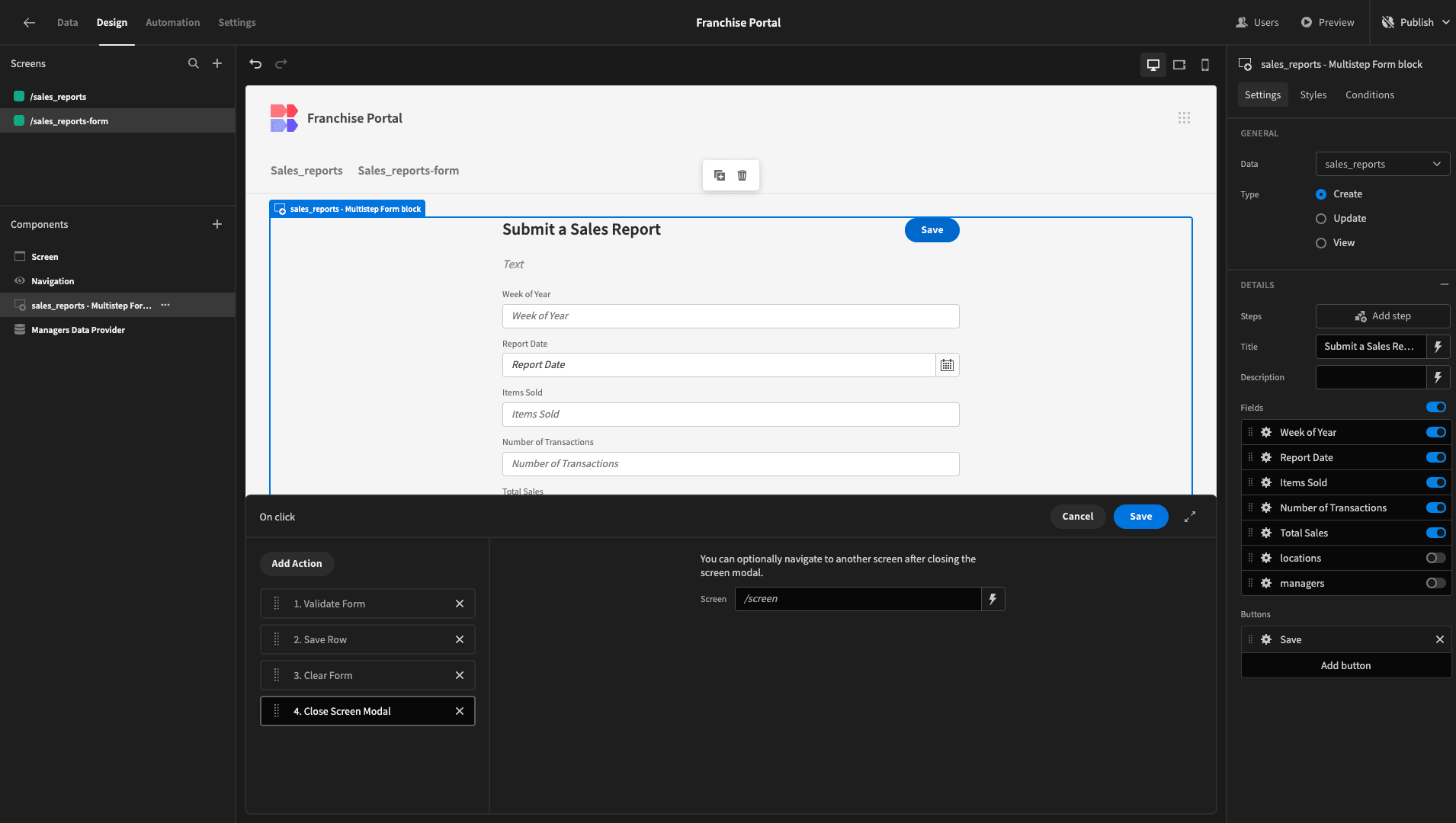This screenshot has width=1456, height=823.
Task: Open the grid menu in Franchise Portal header
Action: 1184,118
